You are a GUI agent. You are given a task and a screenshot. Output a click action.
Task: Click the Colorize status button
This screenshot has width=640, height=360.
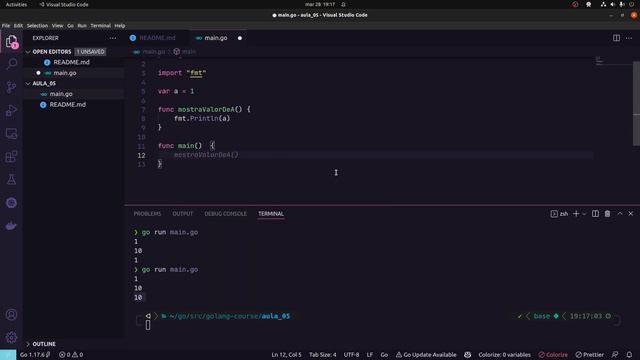point(553,355)
